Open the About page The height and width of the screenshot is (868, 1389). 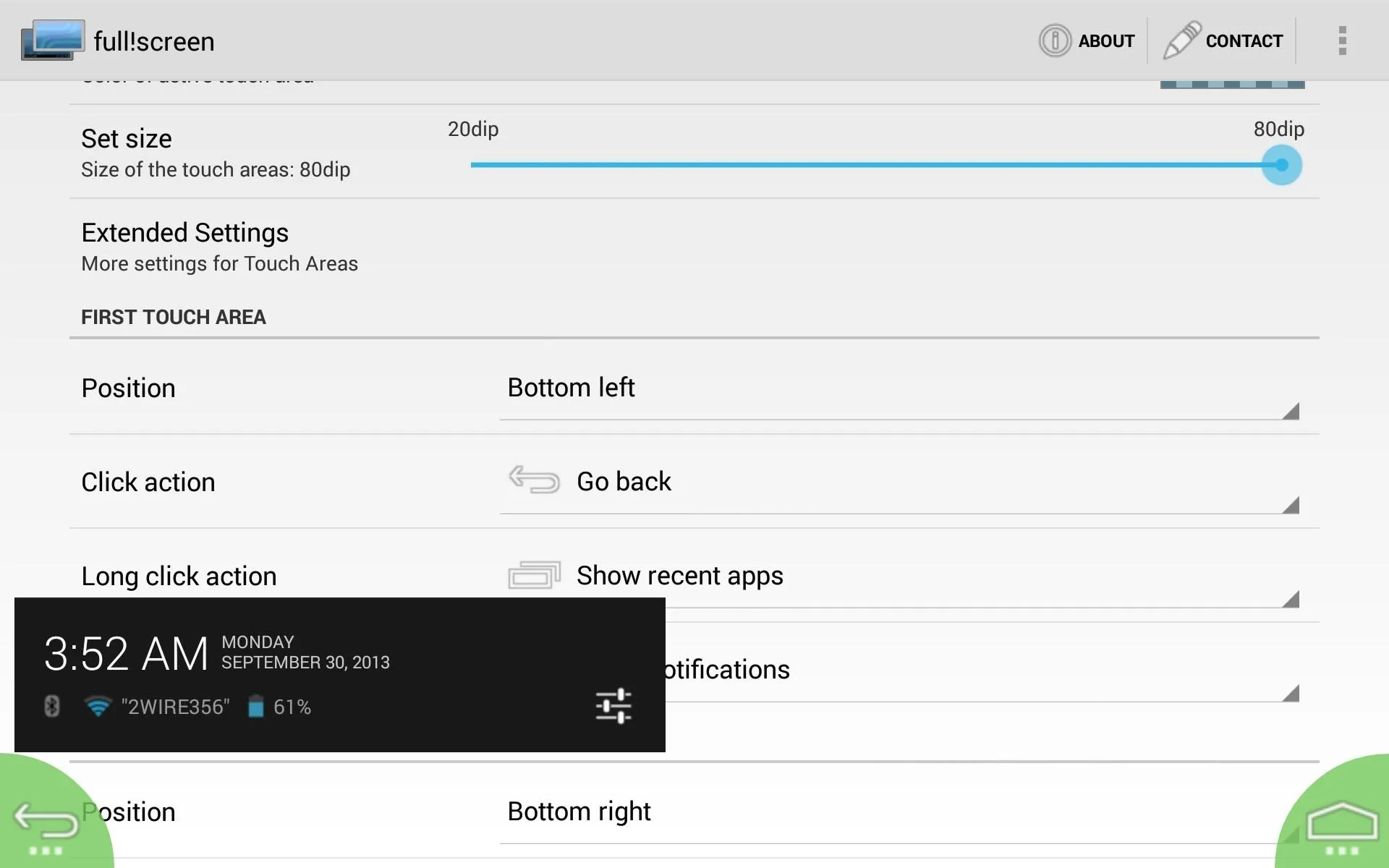pyautogui.click(x=1087, y=41)
